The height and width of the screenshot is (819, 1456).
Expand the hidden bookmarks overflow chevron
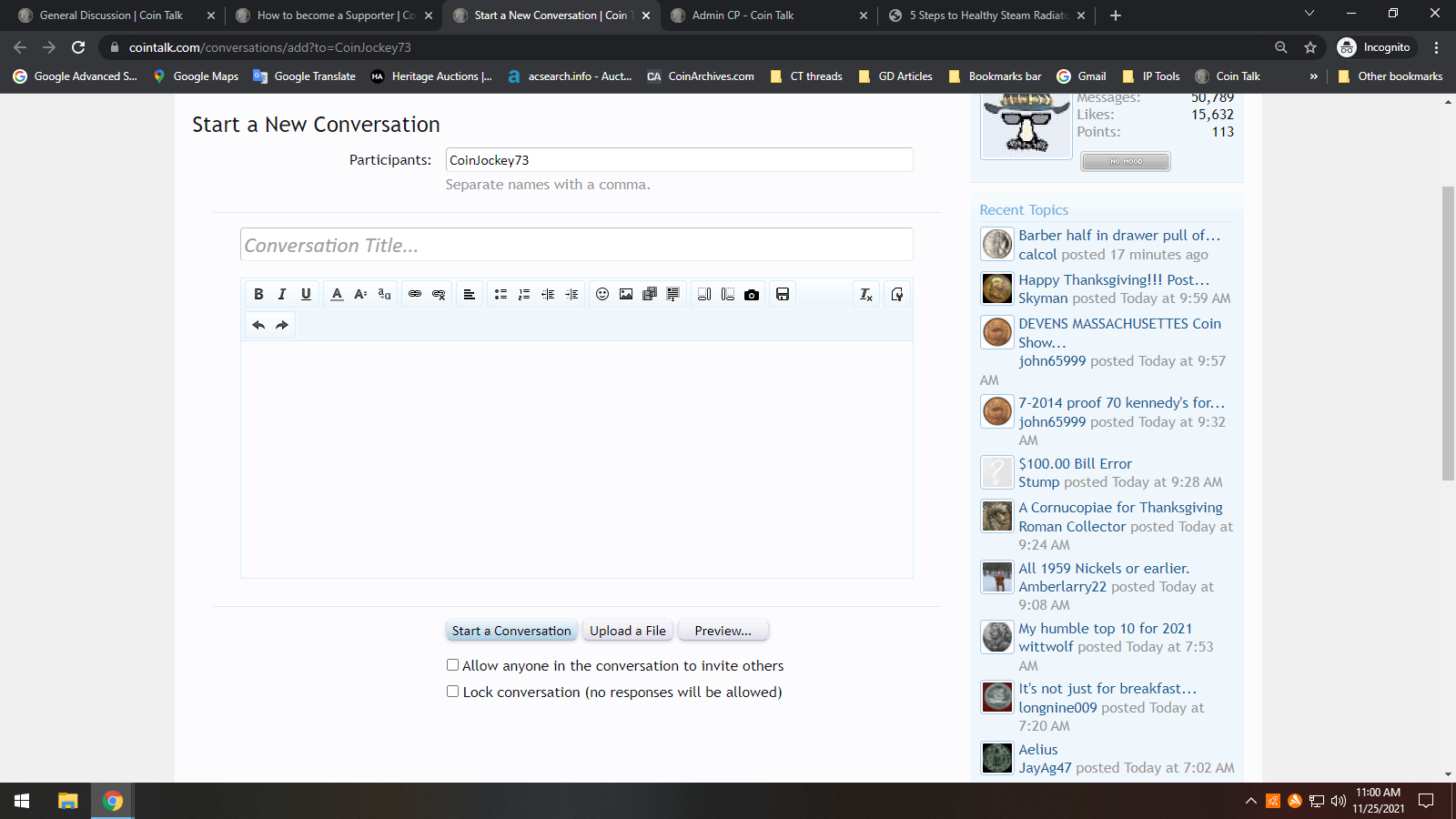click(x=1313, y=76)
